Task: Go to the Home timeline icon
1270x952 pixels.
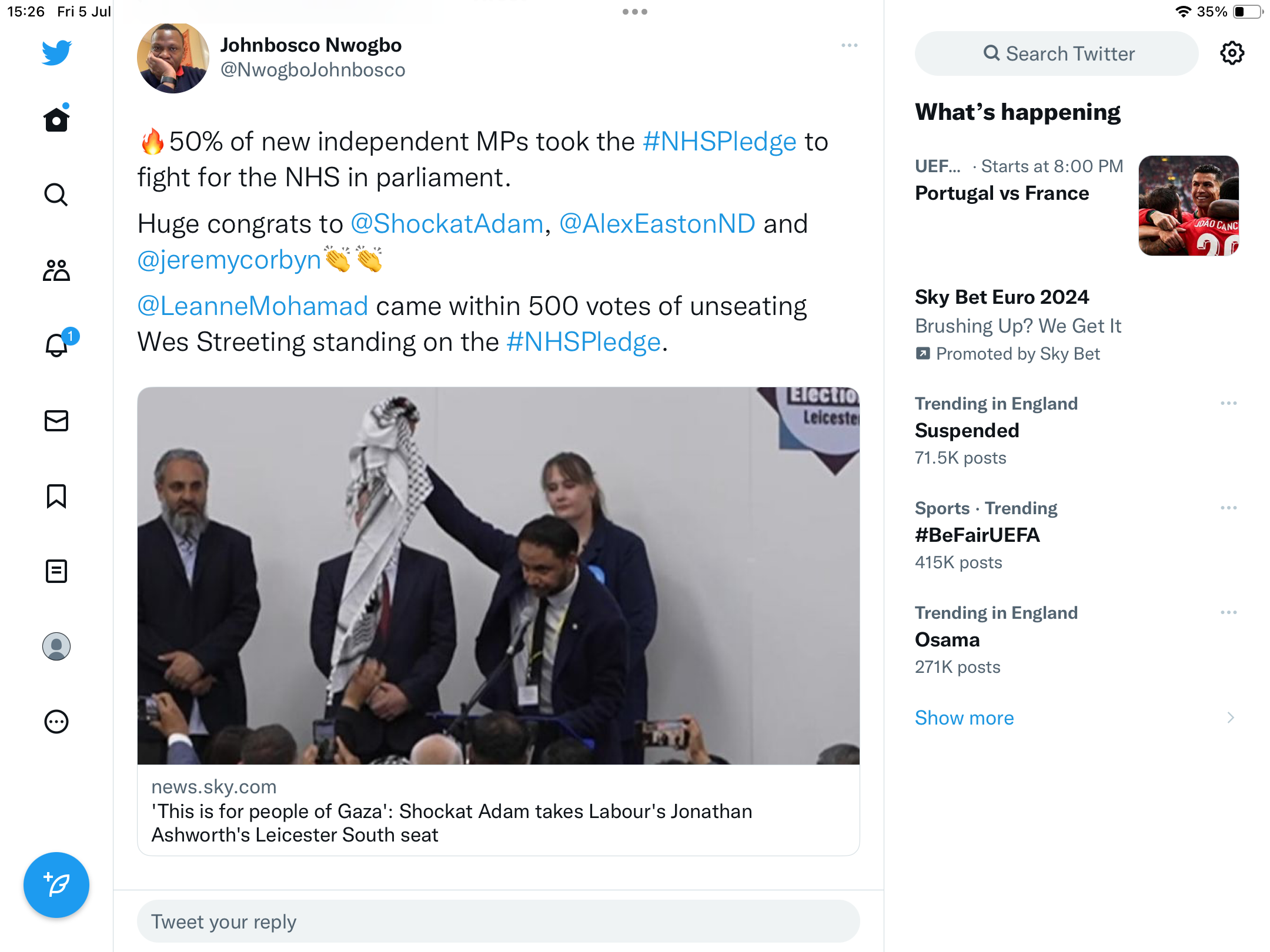Action: tap(56, 120)
